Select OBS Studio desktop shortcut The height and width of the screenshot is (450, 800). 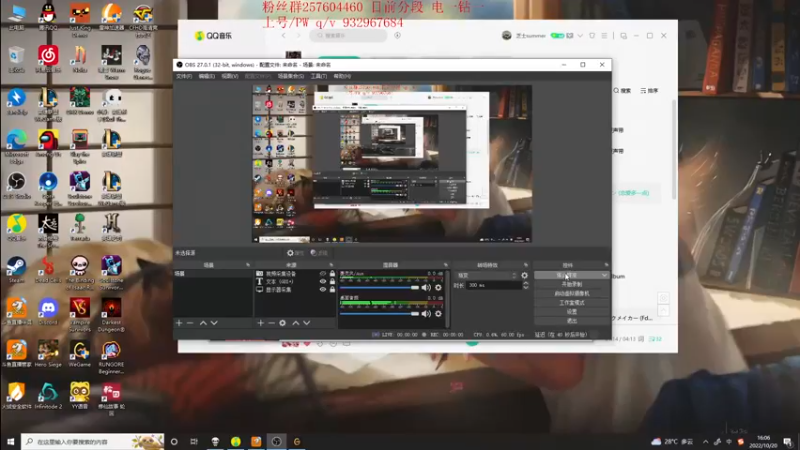pos(16,186)
